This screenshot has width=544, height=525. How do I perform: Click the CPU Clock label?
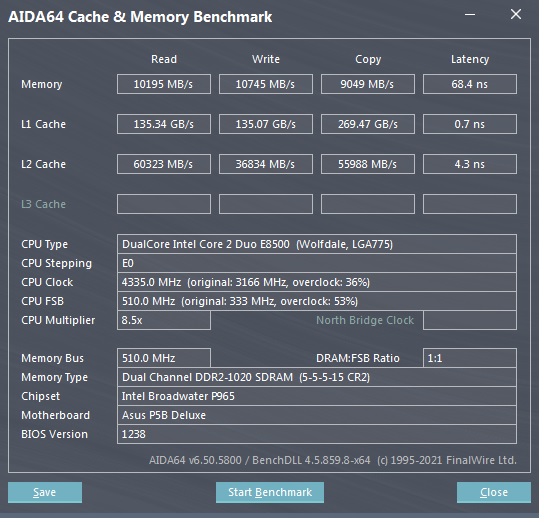coord(47,282)
